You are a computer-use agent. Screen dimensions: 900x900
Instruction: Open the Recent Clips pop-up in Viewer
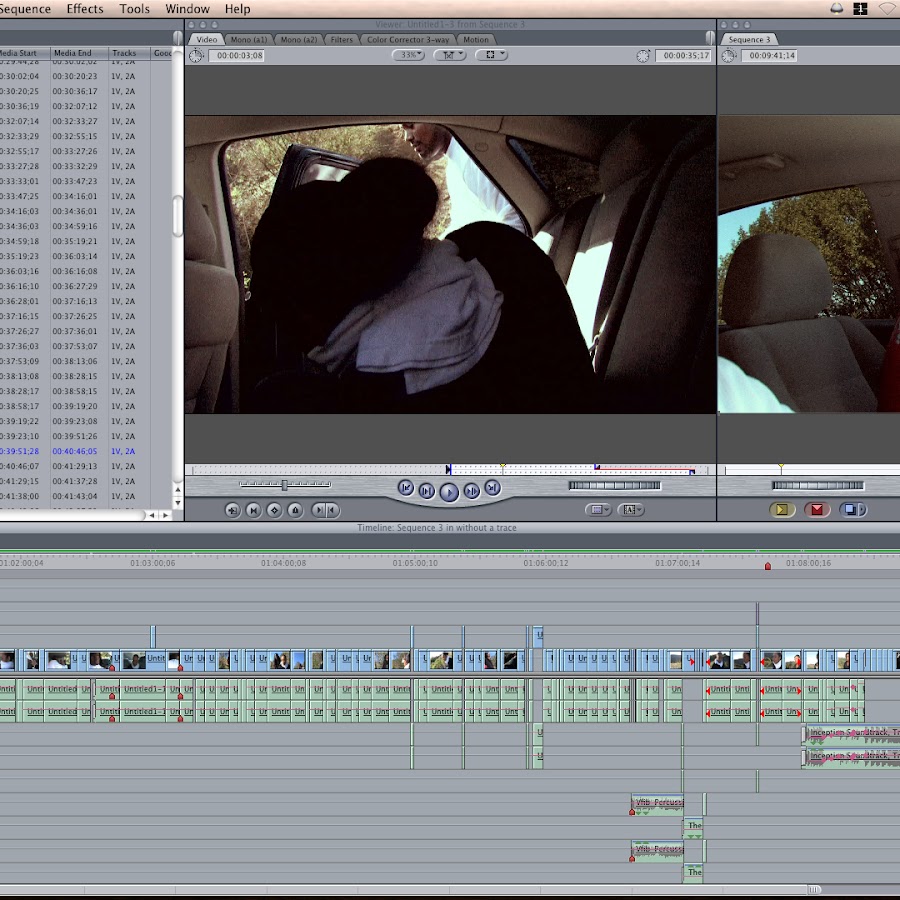[x=598, y=510]
